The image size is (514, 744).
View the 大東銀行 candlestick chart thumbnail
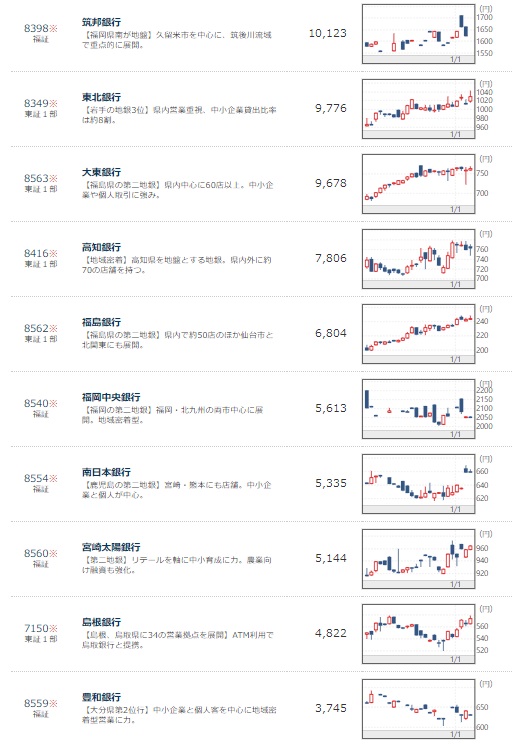click(x=419, y=184)
